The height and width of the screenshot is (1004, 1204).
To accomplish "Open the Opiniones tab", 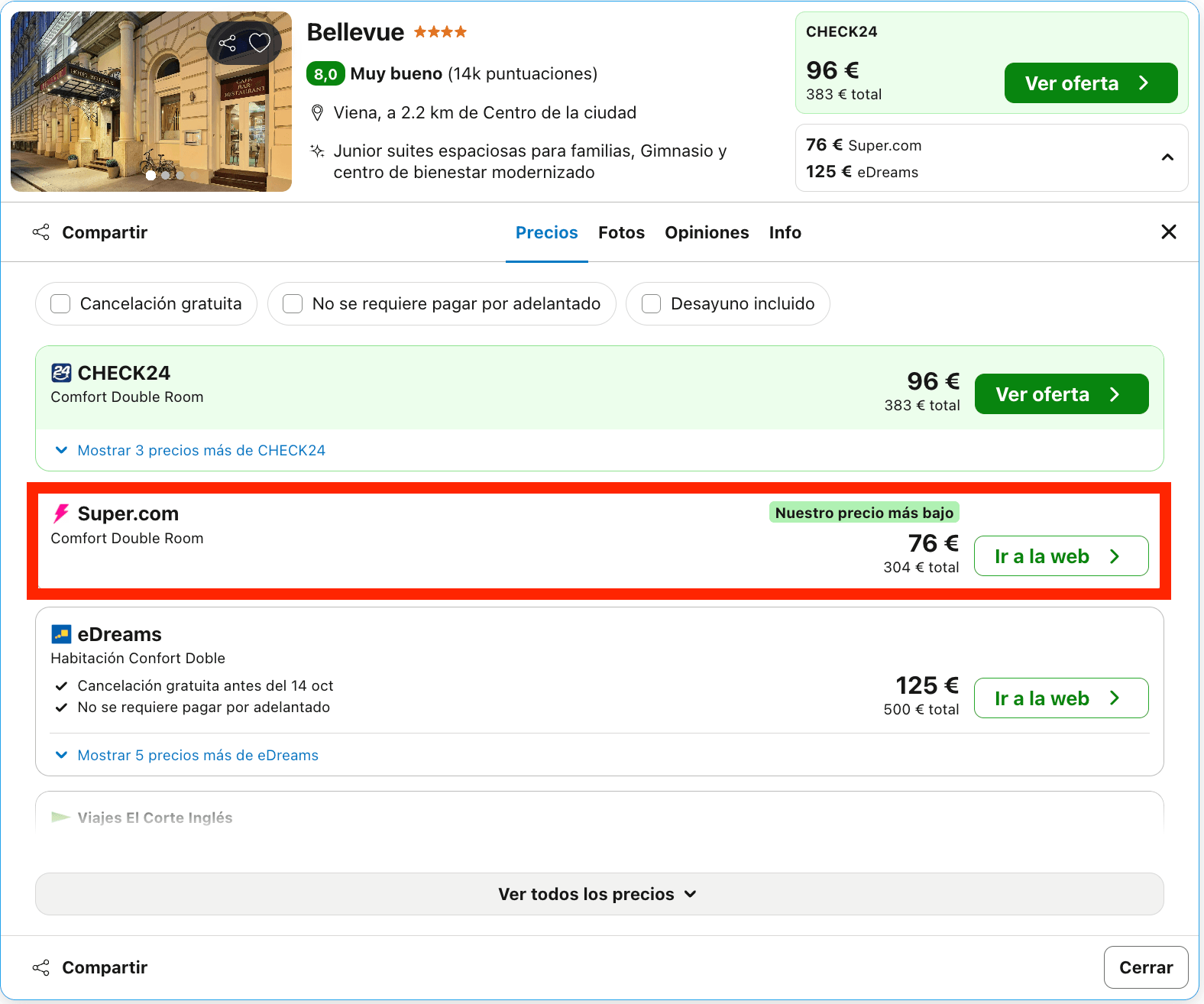I will [707, 233].
